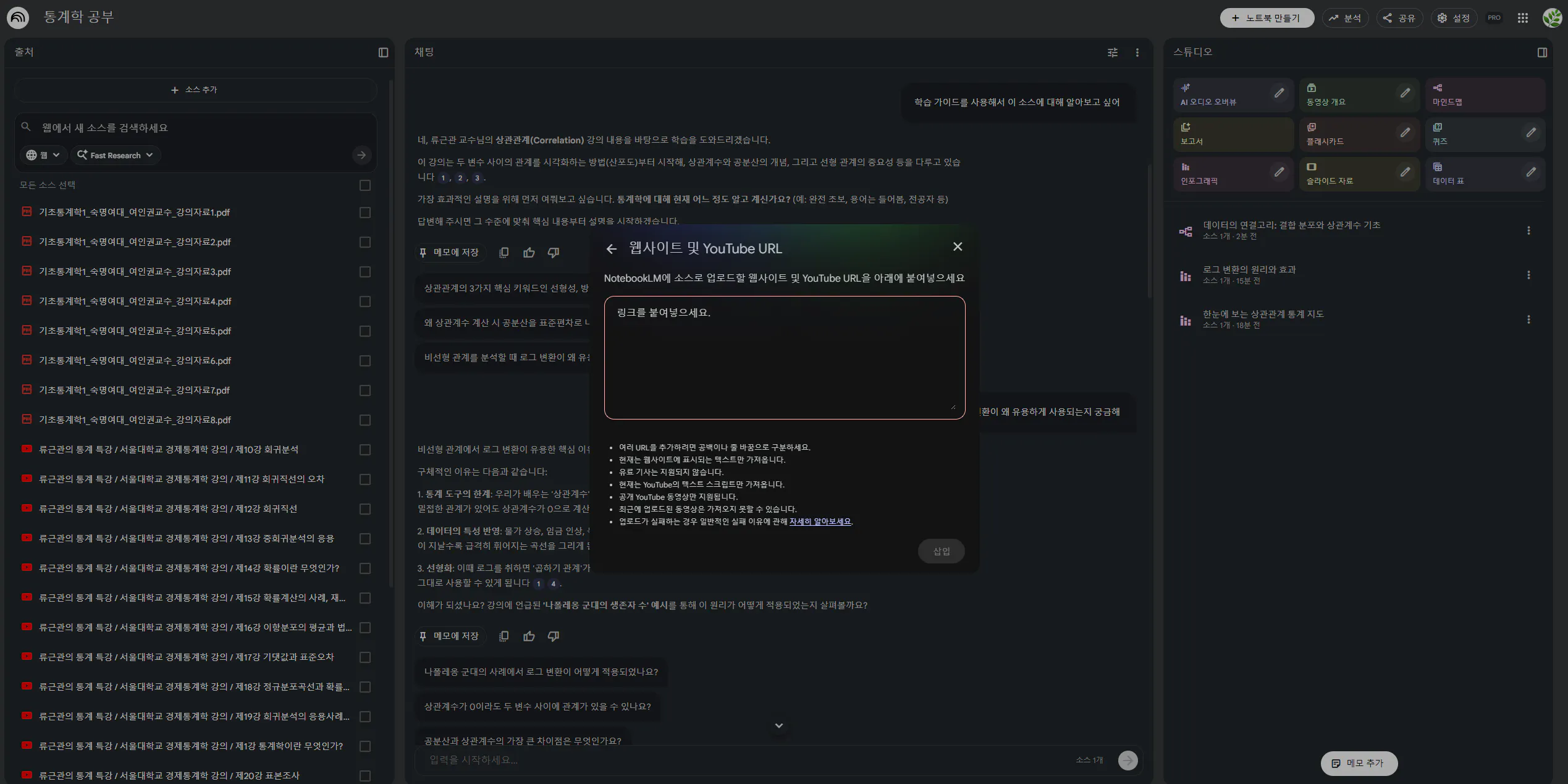
Task: Click the URL paste text area
Action: pos(785,358)
